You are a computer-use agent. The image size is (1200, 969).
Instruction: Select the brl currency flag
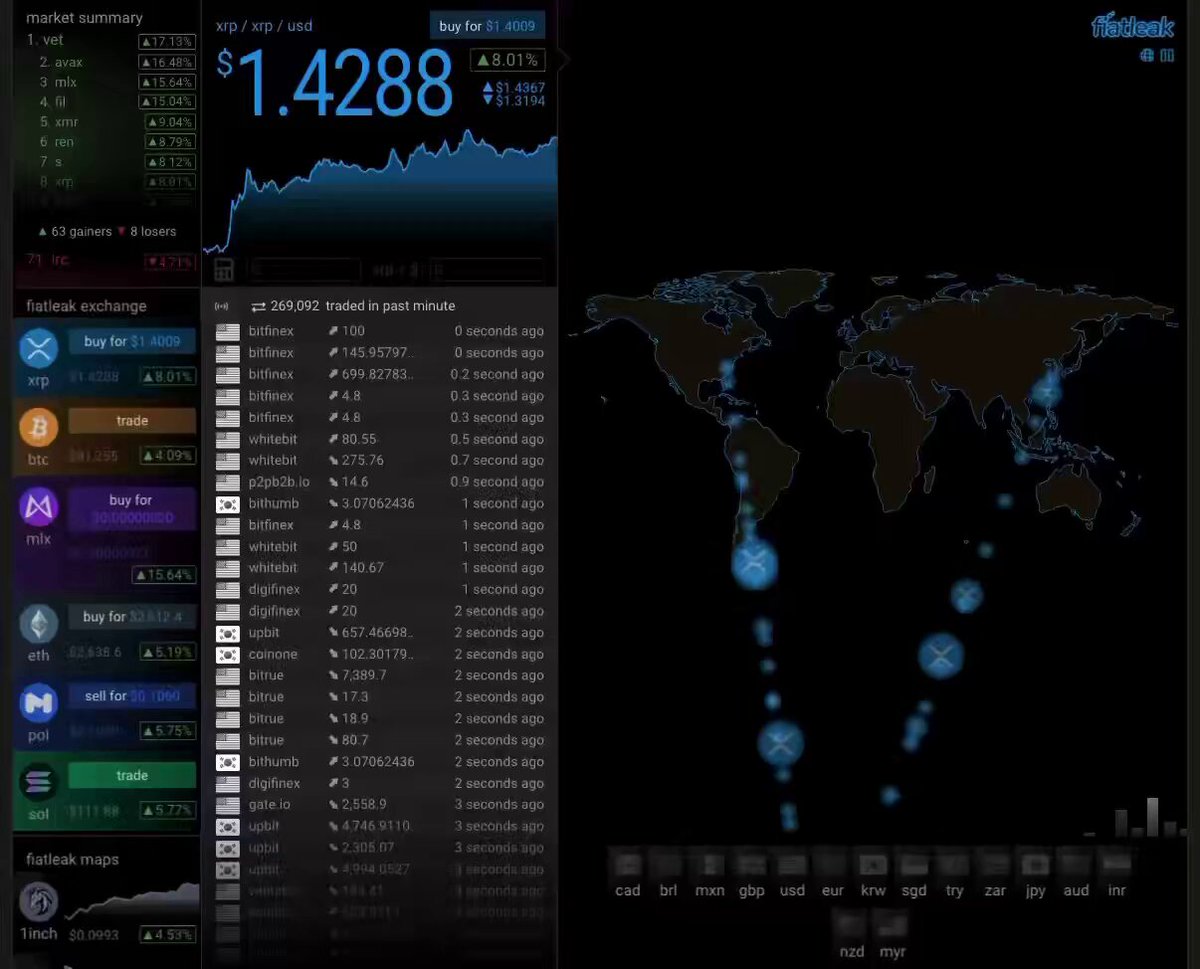point(668,865)
